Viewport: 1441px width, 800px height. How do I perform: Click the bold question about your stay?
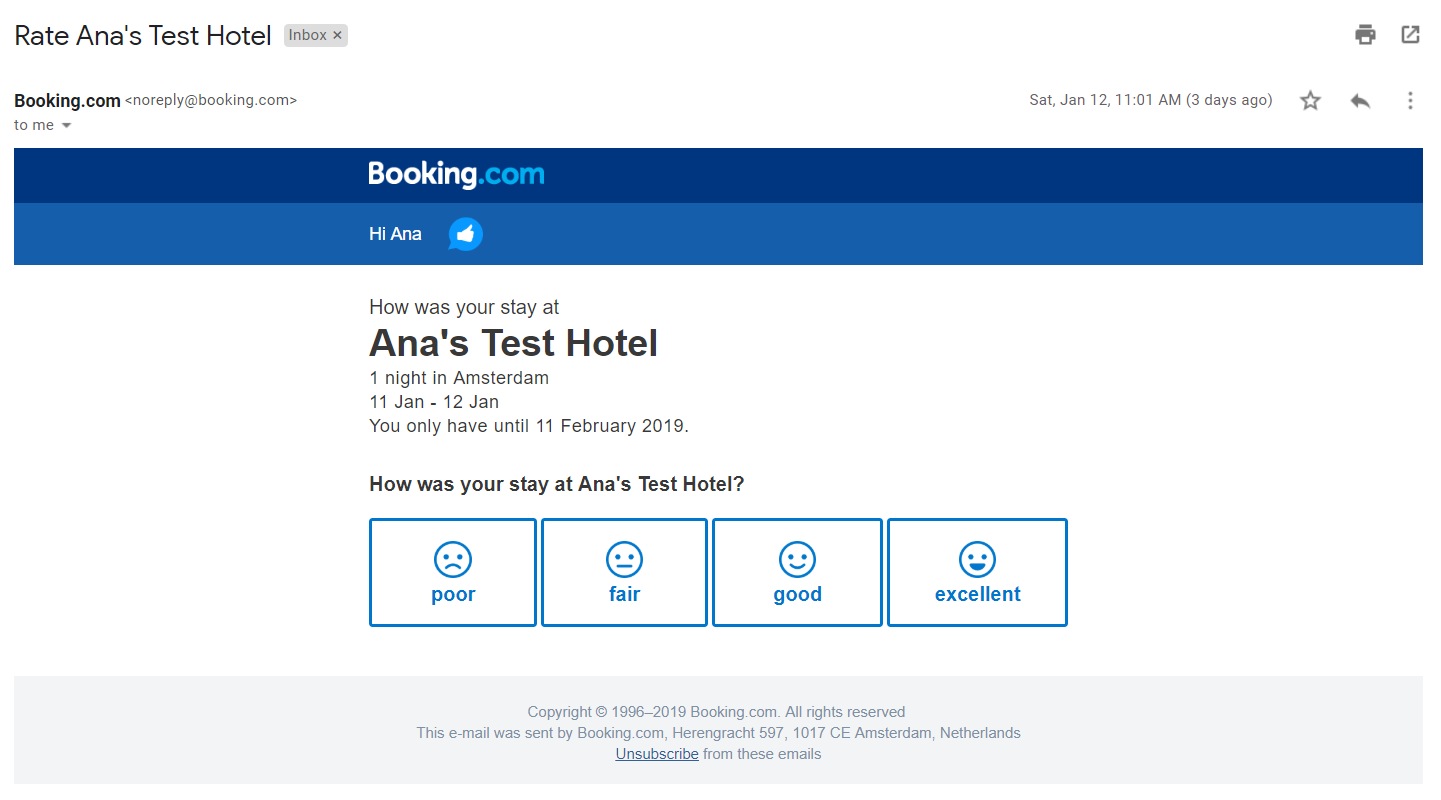pos(557,484)
